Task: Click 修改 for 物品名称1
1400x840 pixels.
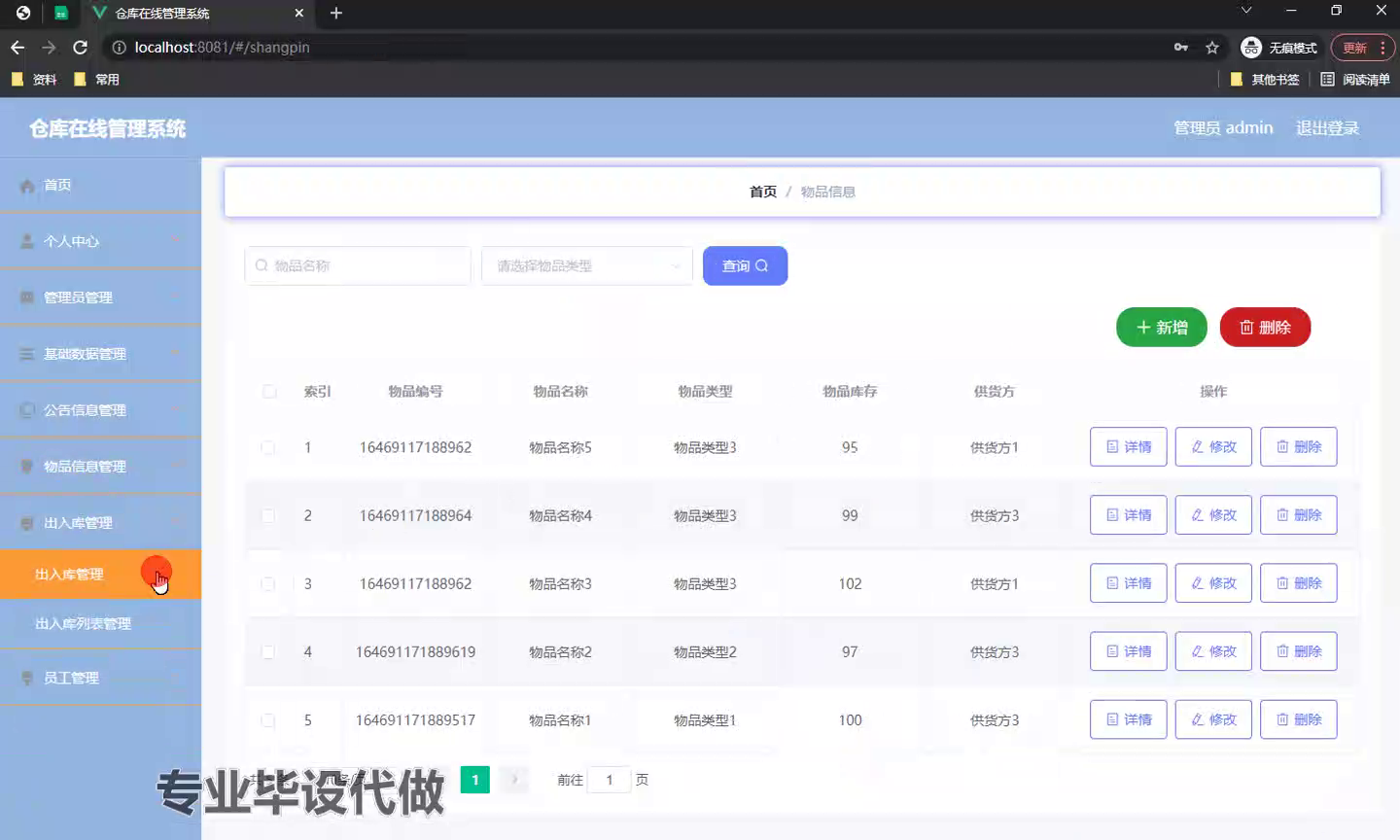Action: pos(1213,719)
